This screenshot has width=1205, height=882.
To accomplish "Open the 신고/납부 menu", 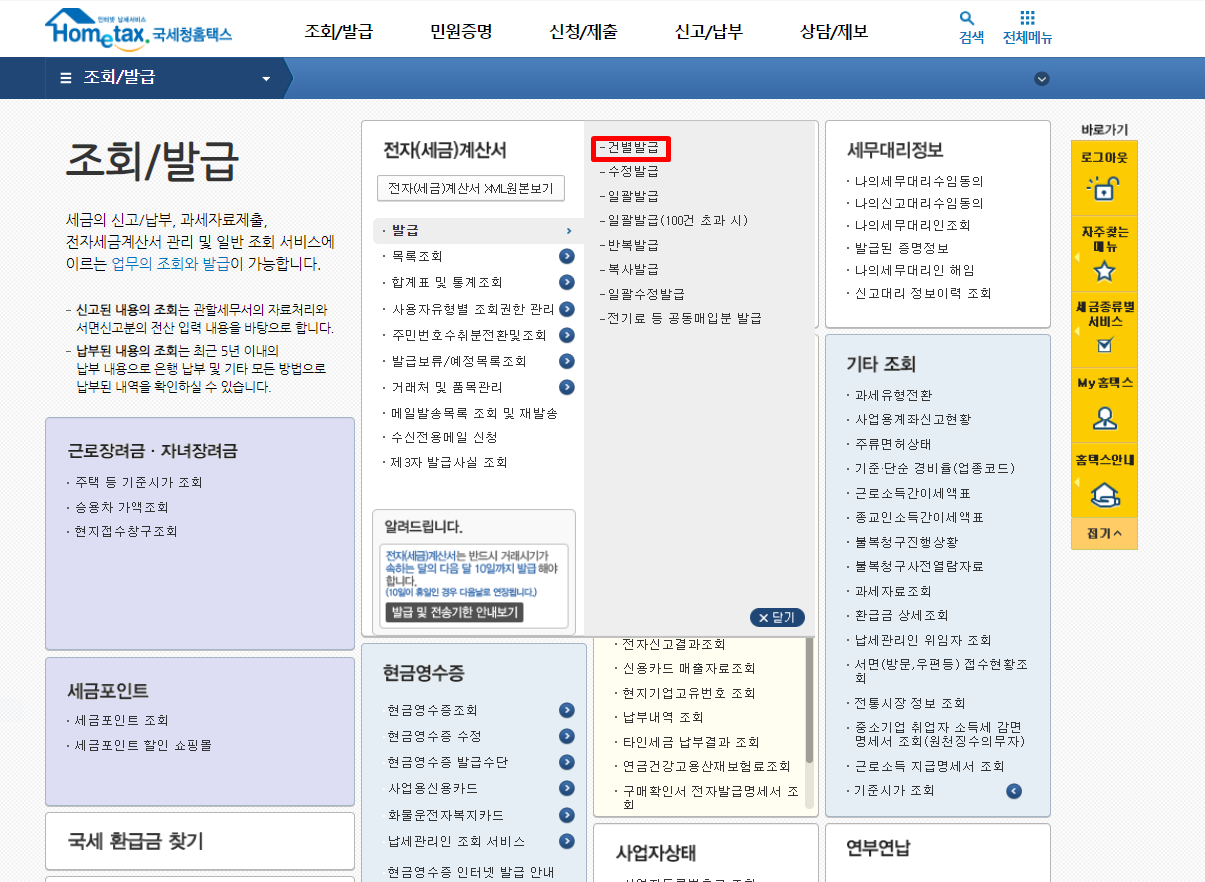I will tap(708, 31).
